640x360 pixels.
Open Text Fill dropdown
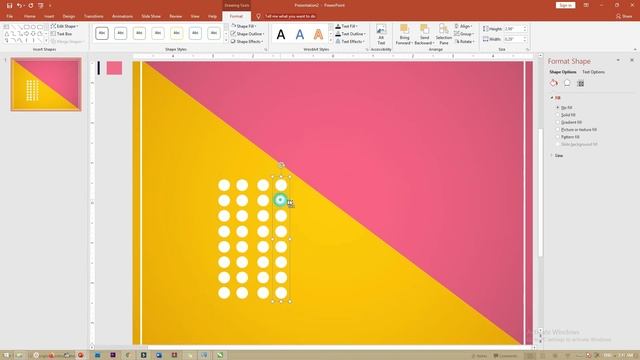click(x=347, y=26)
